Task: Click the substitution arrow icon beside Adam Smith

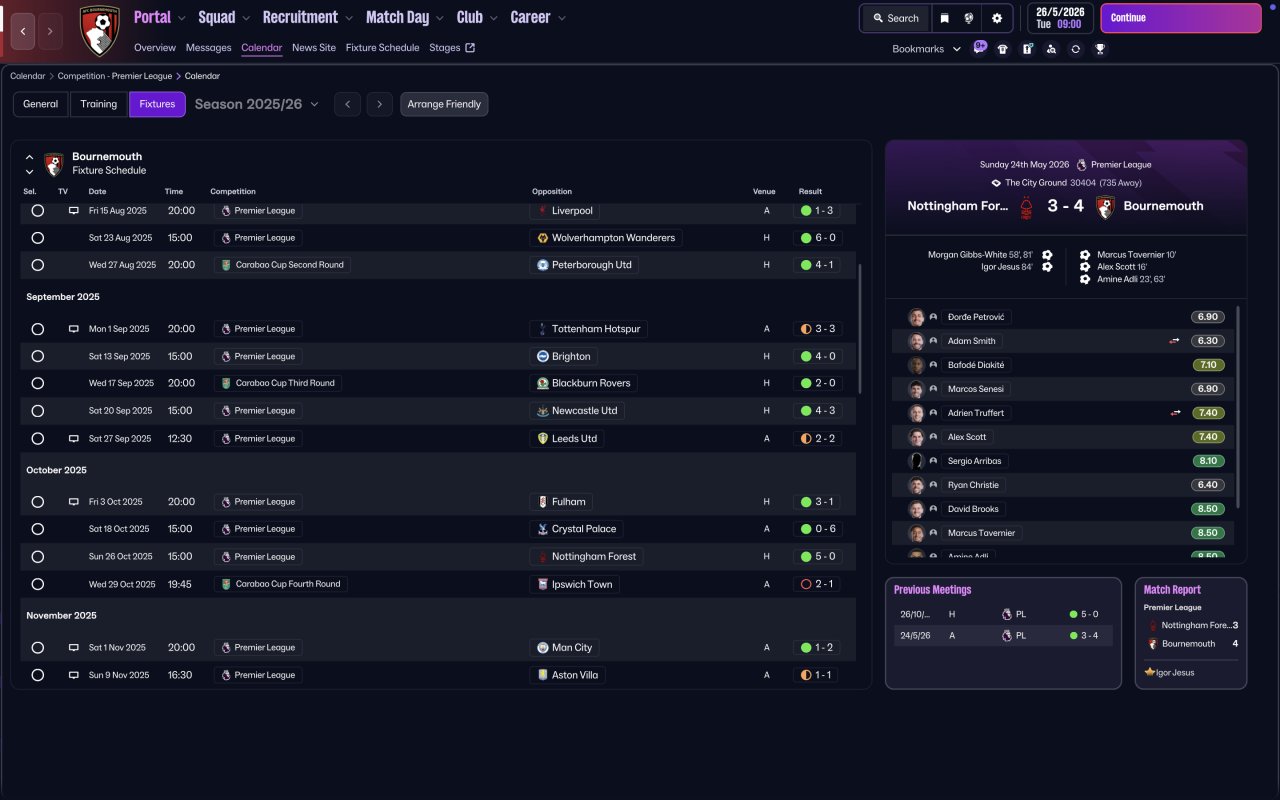Action: [1175, 341]
